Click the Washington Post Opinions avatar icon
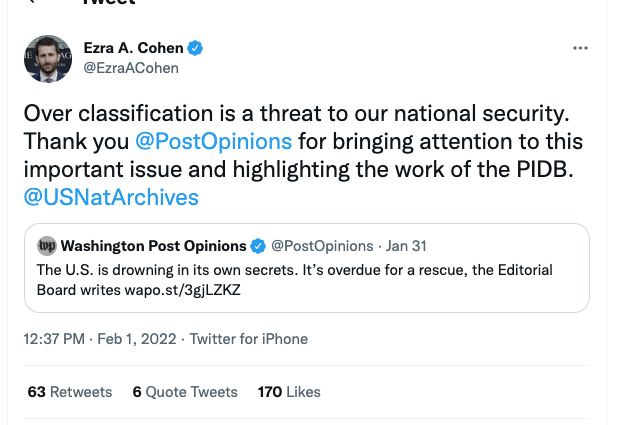This screenshot has width=619, height=425. (47, 246)
